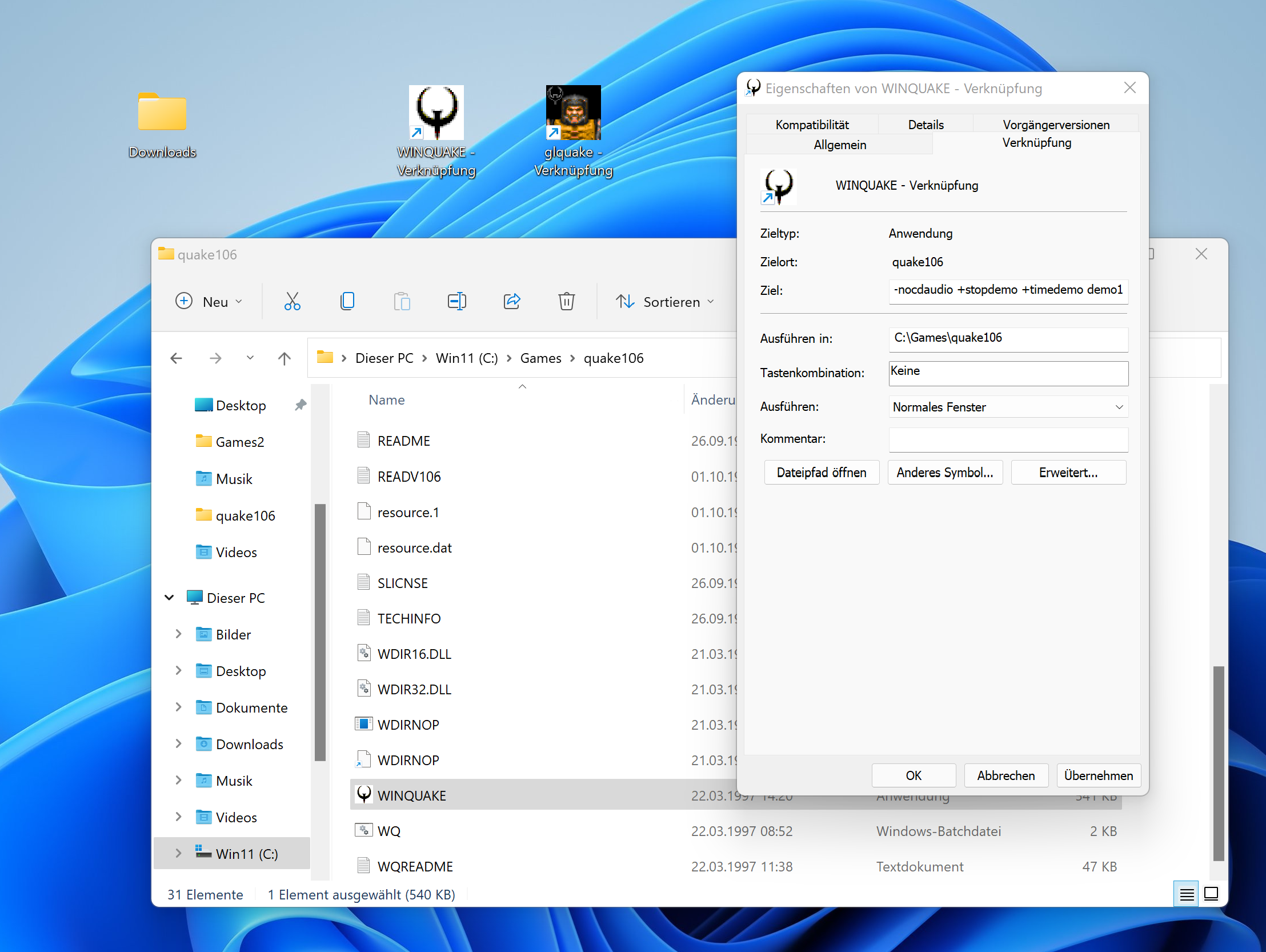Click the Delete trash can icon
Screen dimensions: 1266x952
coord(566,301)
